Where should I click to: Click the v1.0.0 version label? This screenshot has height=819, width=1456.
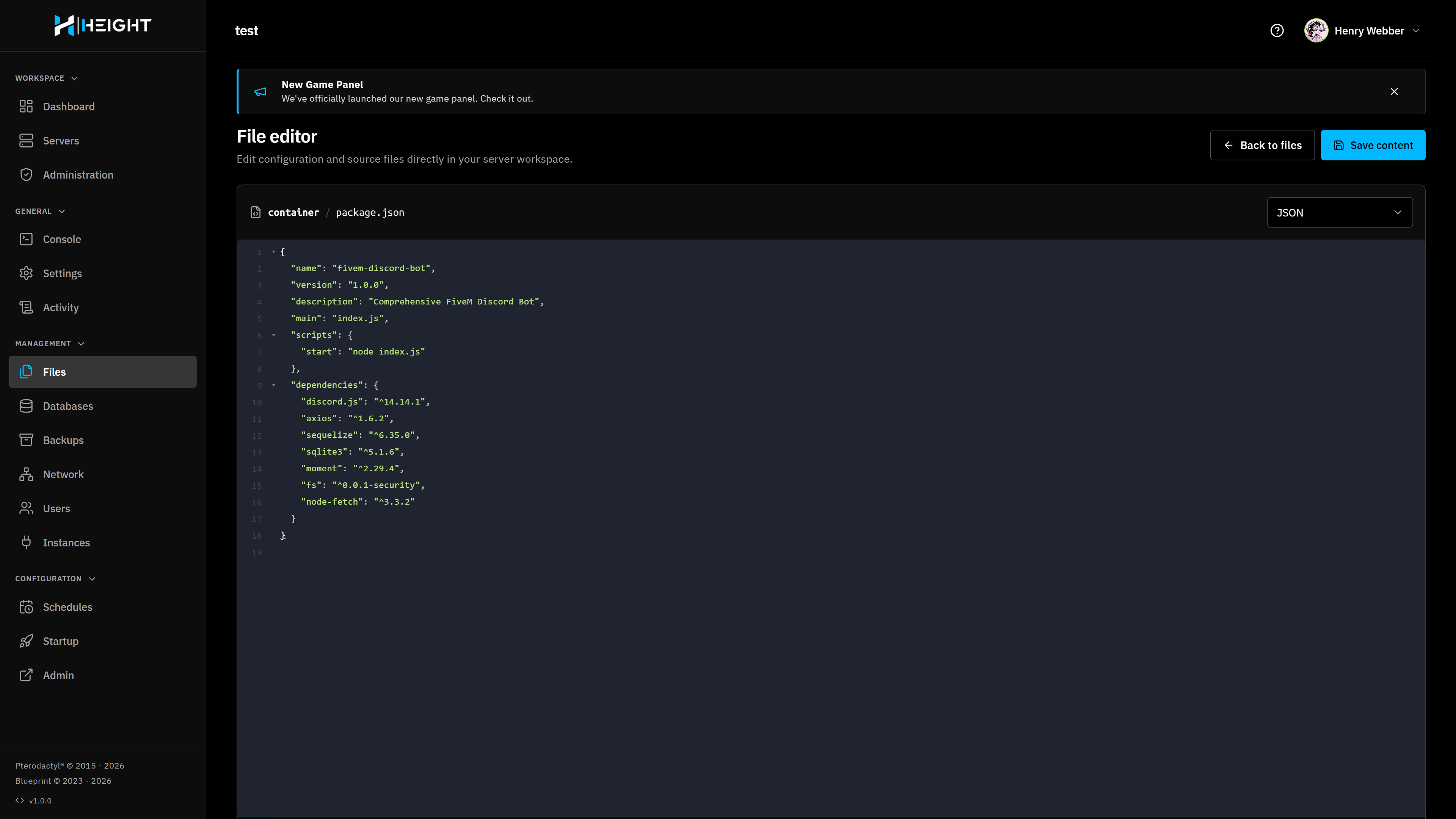[40, 801]
